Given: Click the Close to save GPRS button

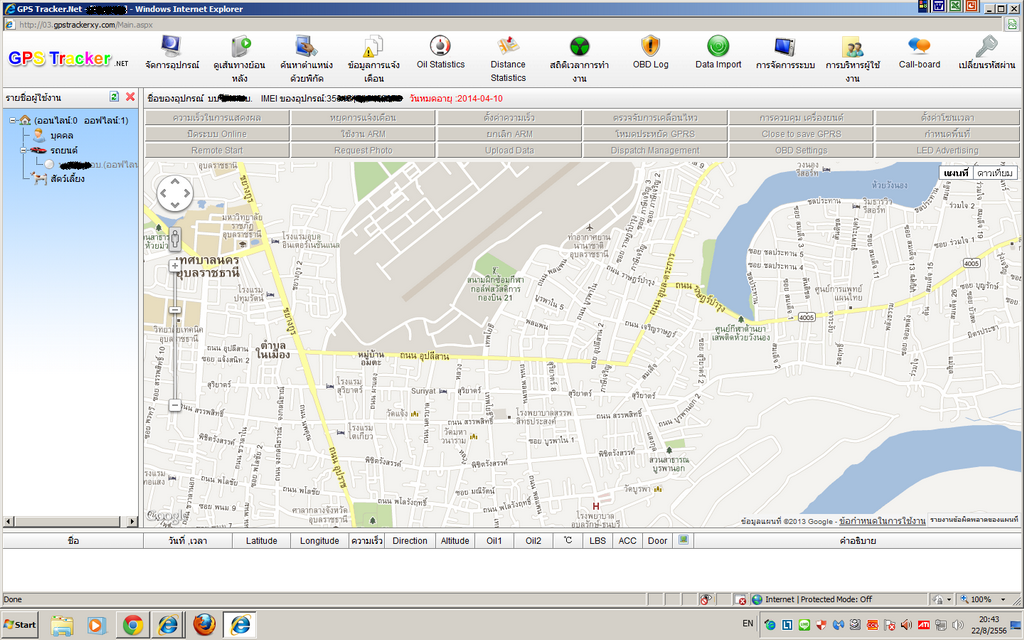Looking at the screenshot, I should pyautogui.click(x=801, y=134).
